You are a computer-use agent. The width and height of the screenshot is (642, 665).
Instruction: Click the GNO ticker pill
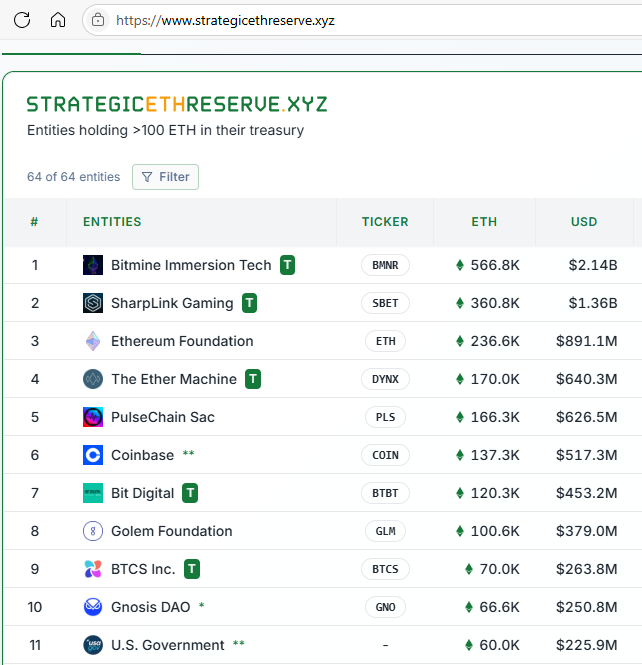coord(385,607)
